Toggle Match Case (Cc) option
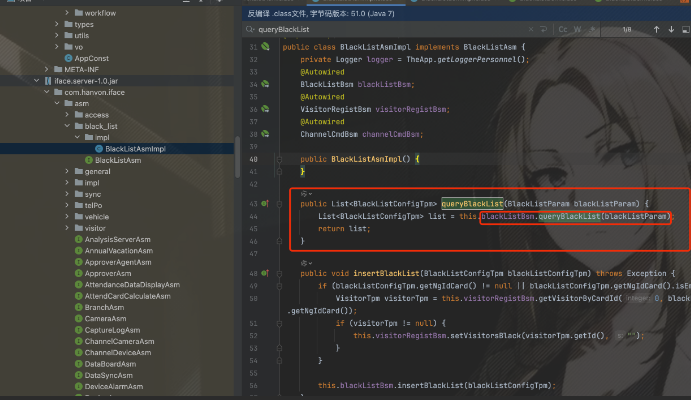691x400 pixels. pos(563,30)
